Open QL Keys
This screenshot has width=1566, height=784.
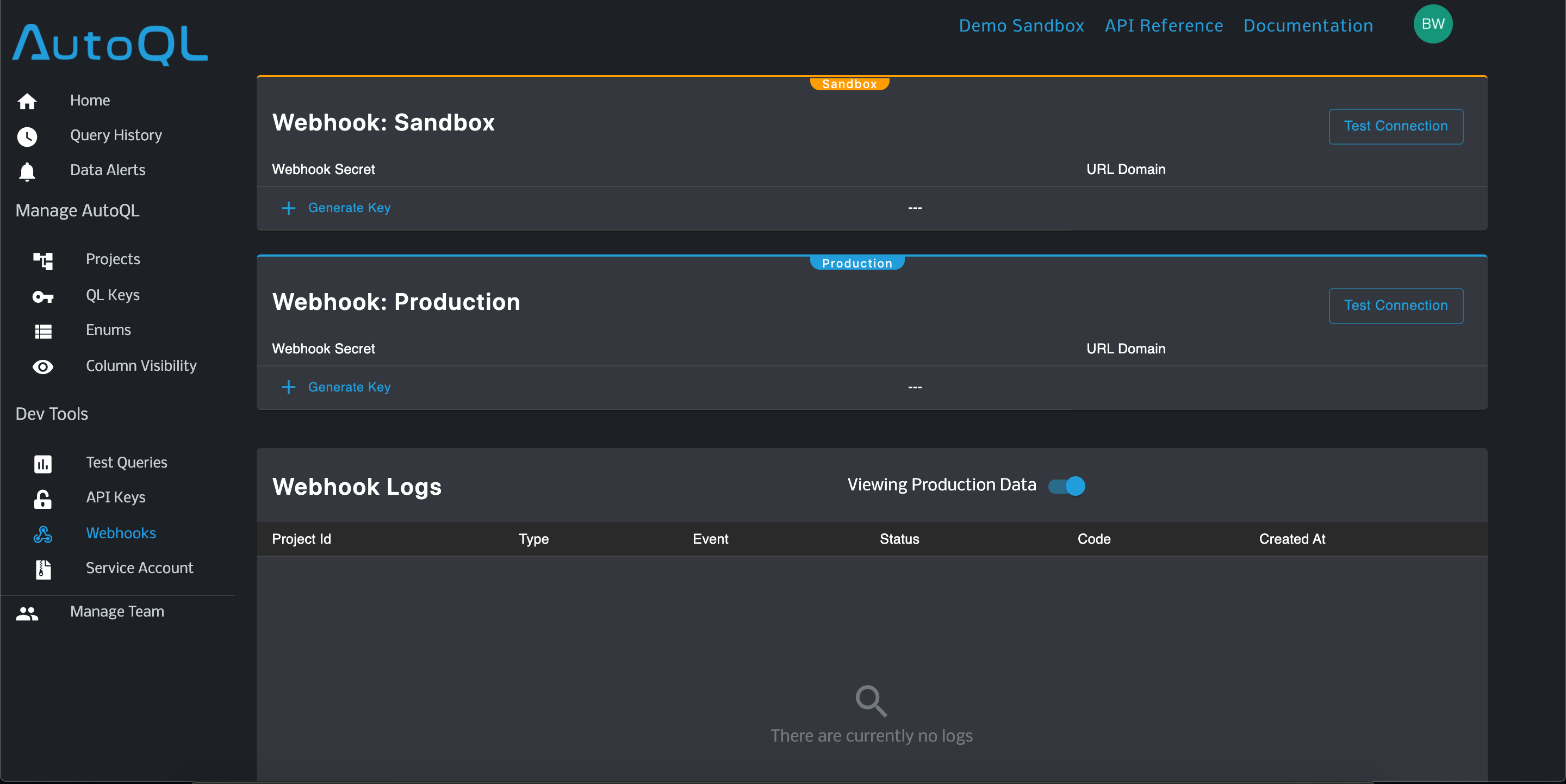pyautogui.click(x=113, y=295)
